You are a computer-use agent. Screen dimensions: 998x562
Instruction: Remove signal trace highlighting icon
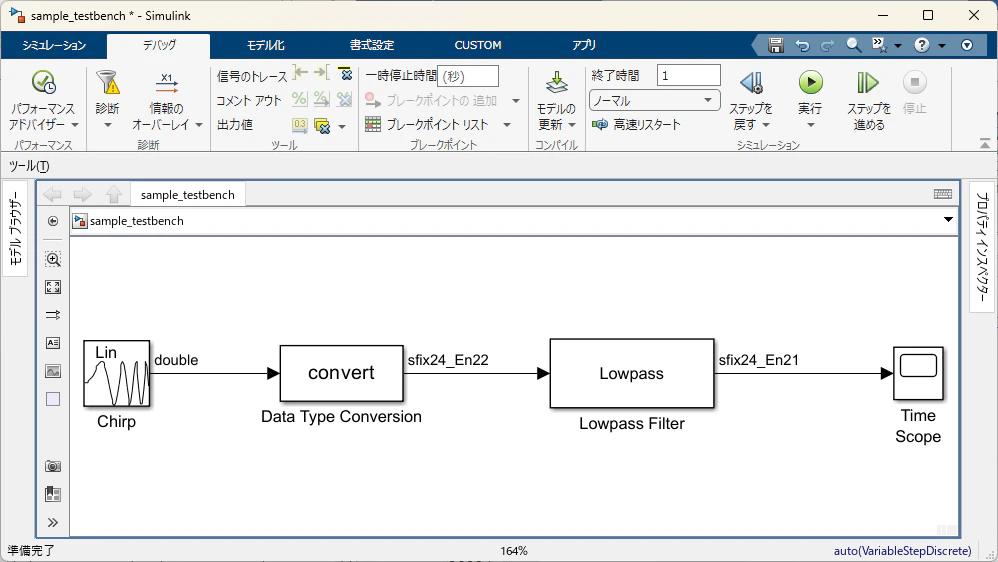pos(344,73)
